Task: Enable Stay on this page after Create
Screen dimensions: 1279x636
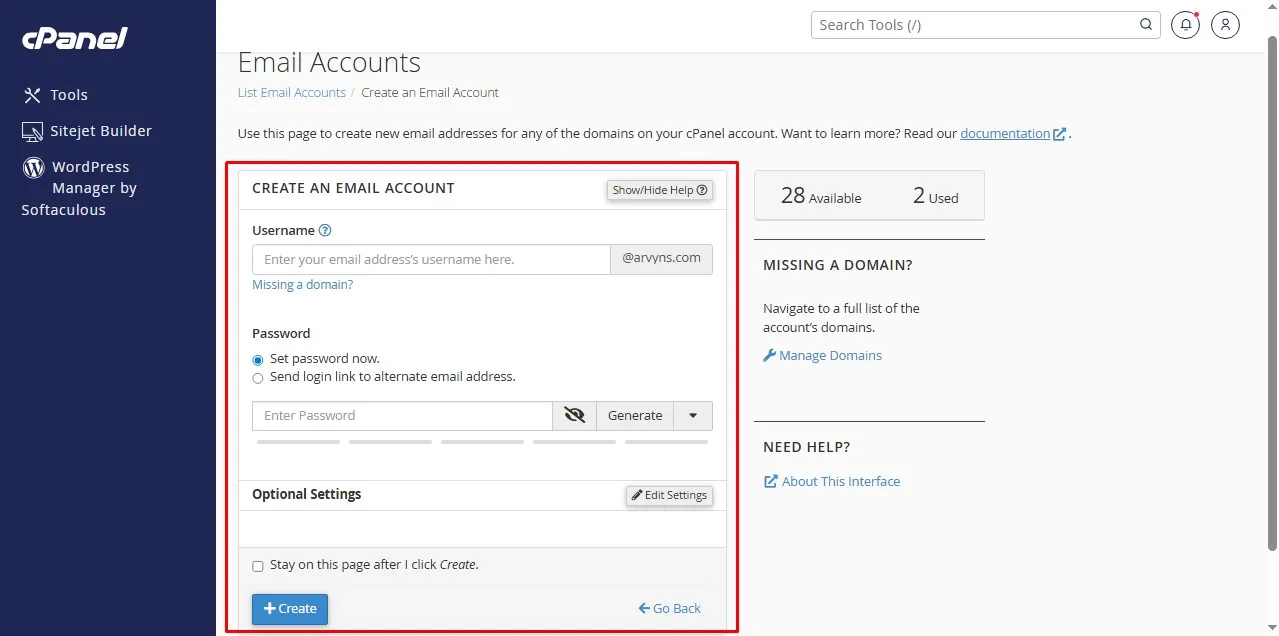Action: coord(257,565)
